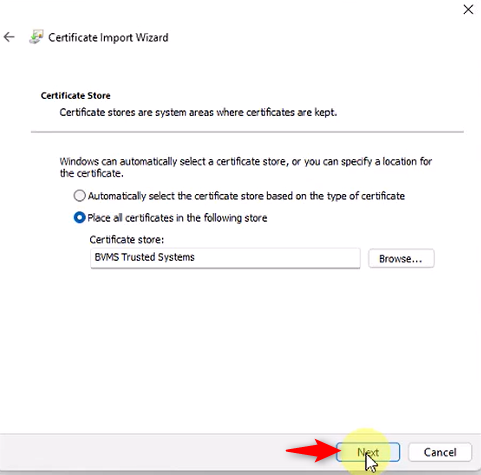
Task: Close the wizard with the X
Action: pyautogui.click(x=468, y=10)
